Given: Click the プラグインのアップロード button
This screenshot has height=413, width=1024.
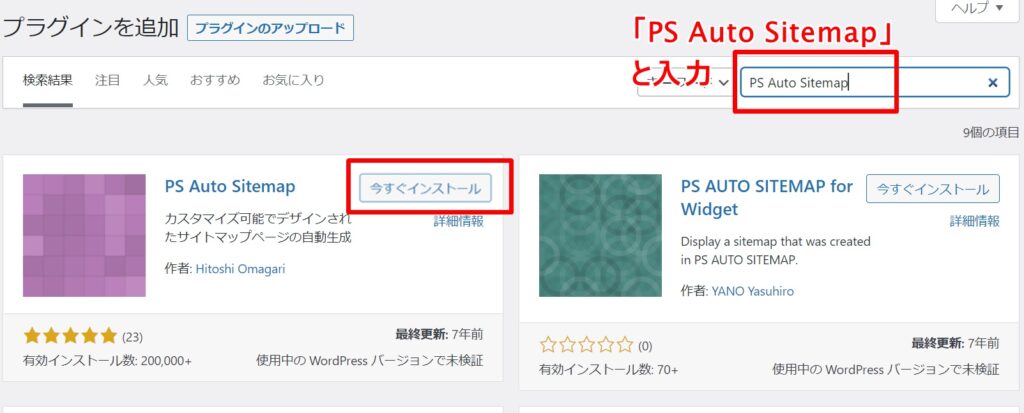Looking at the screenshot, I should click(x=270, y=29).
